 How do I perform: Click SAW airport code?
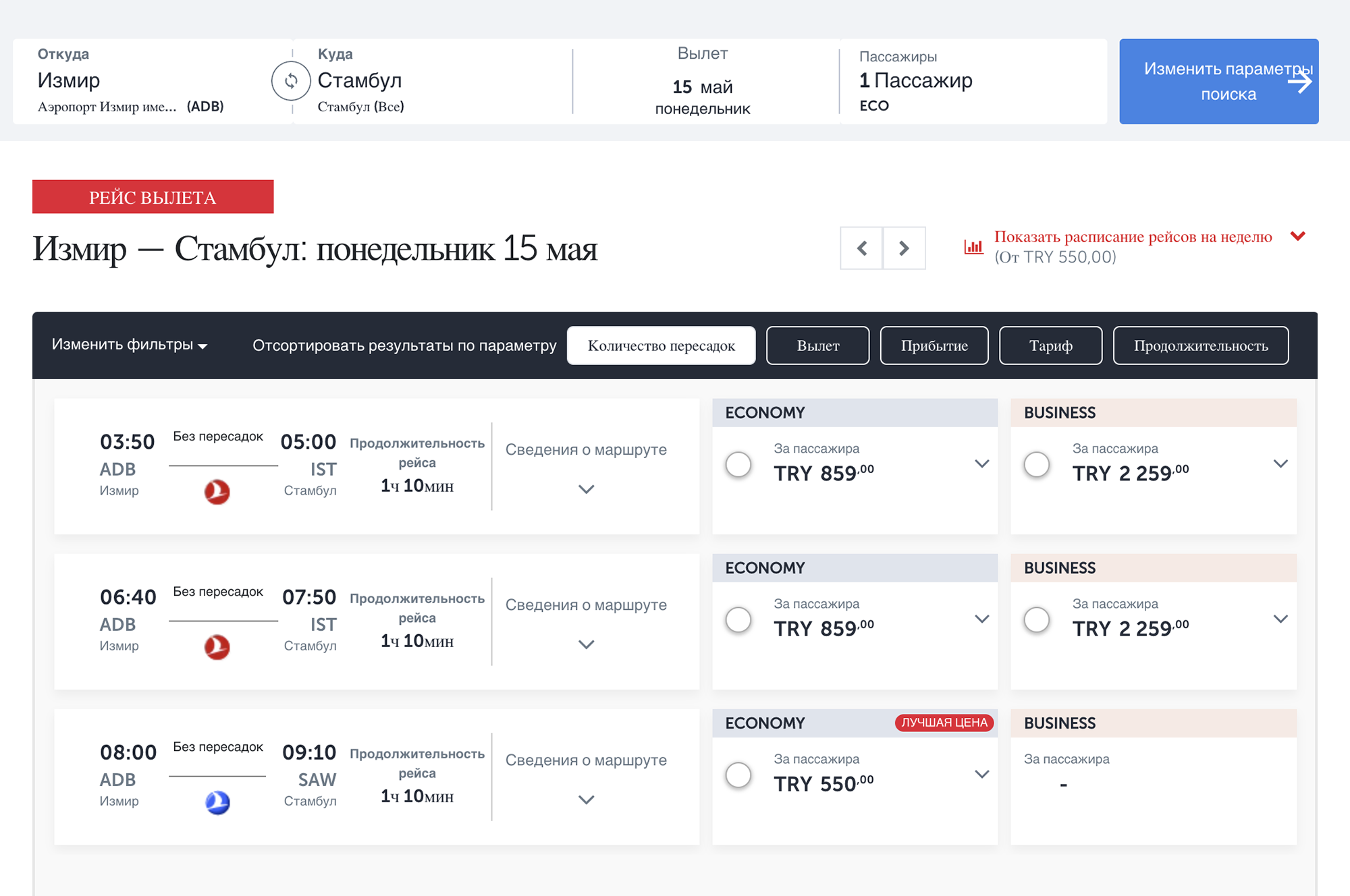click(317, 780)
